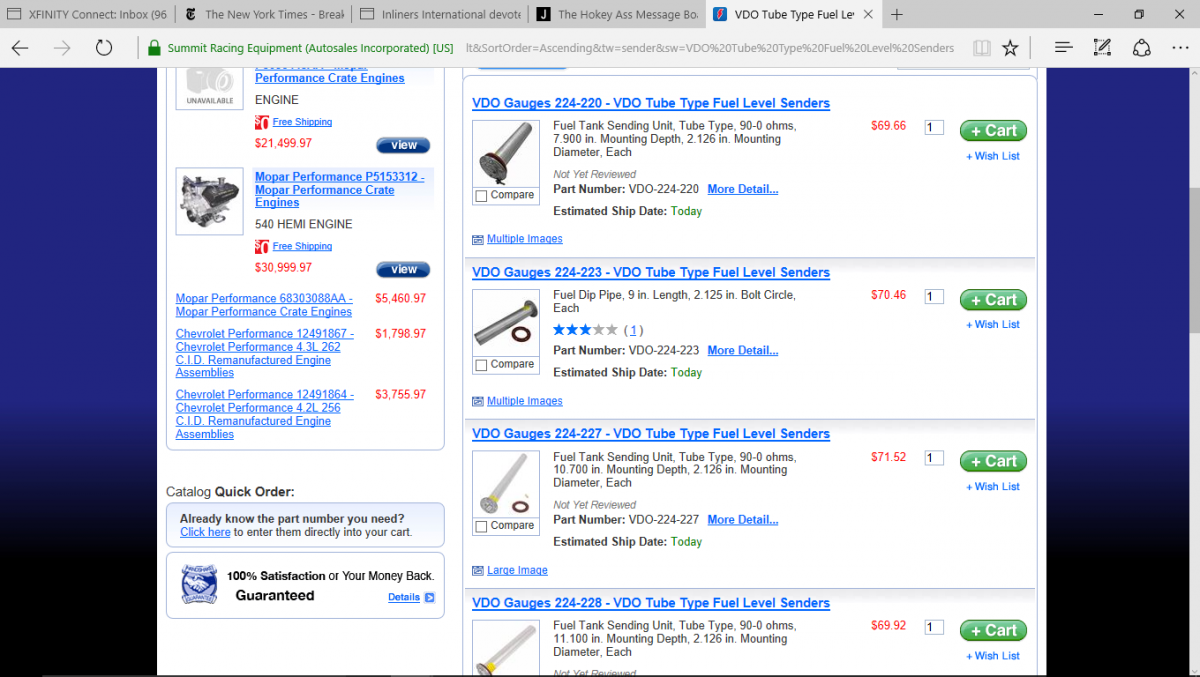Open Chevrolet Performance 12491867 link
The image size is (1200, 677).
[265, 353]
